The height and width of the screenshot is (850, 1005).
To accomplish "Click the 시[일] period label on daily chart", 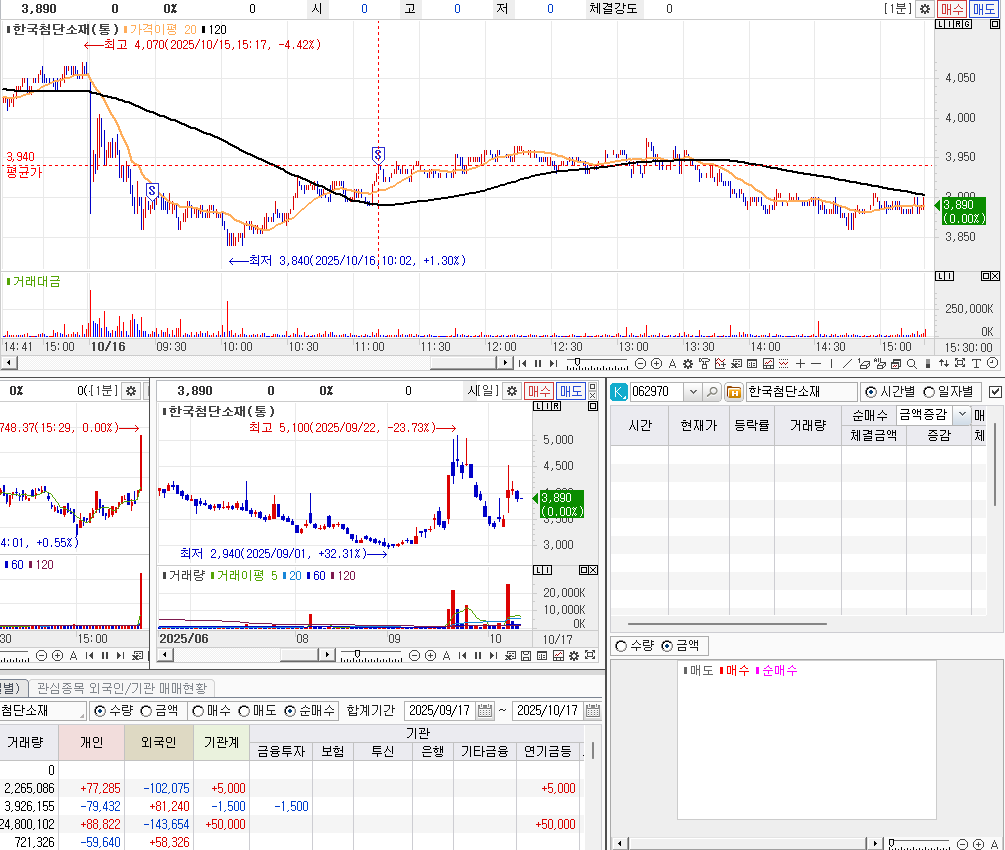I will (483, 390).
